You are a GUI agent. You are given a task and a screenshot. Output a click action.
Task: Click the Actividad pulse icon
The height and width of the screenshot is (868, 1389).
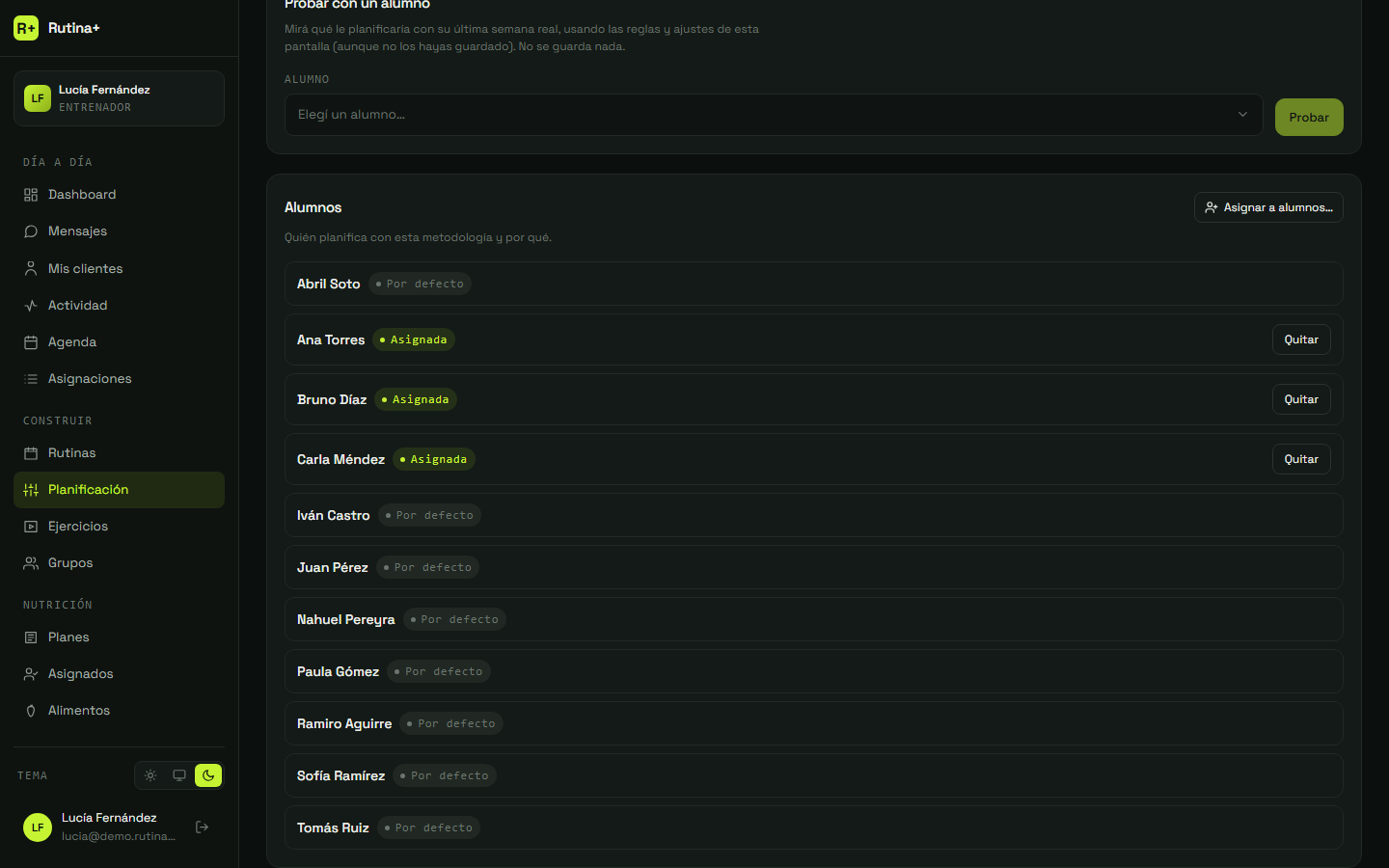click(x=31, y=306)
